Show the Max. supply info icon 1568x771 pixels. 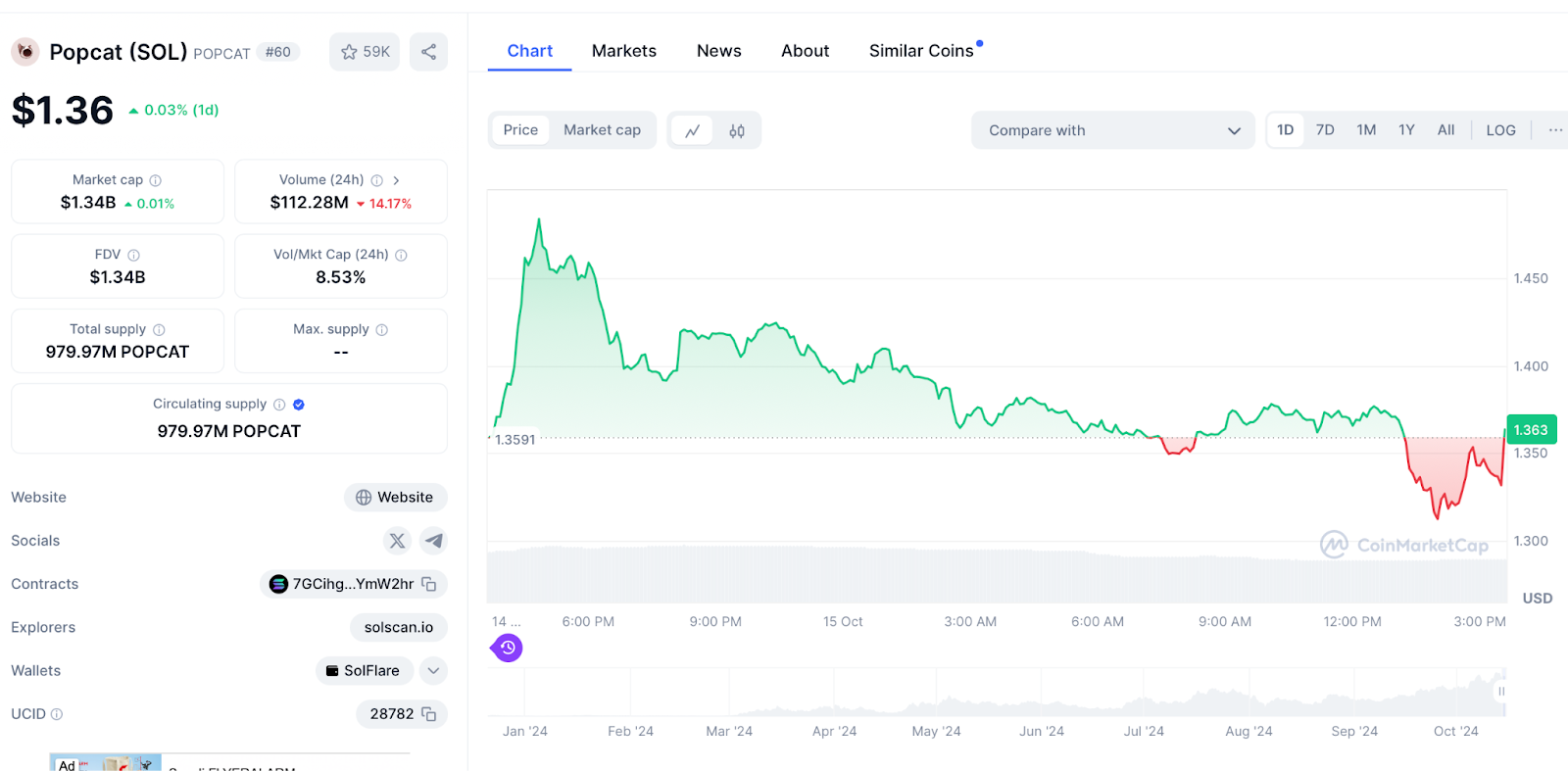pos(382,330)
